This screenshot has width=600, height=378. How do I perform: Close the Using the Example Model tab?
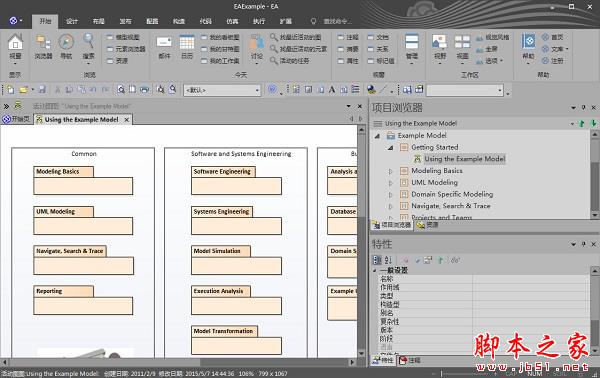[127, 120]
